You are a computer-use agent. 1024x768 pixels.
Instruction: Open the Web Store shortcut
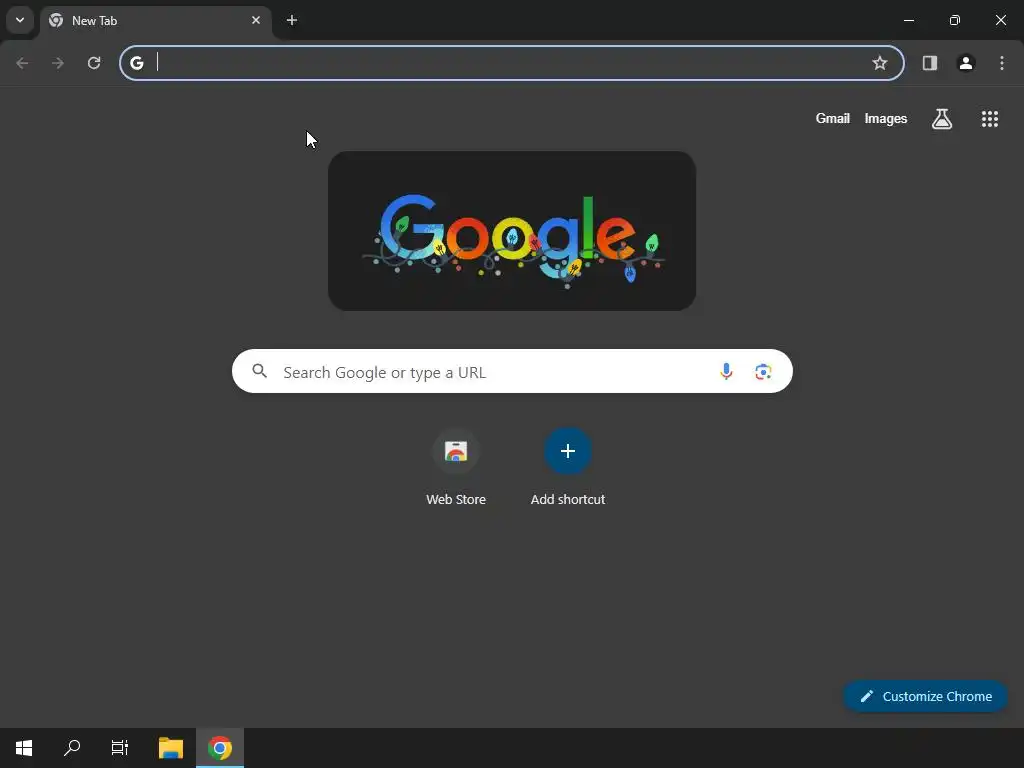[x=456, y=468]
